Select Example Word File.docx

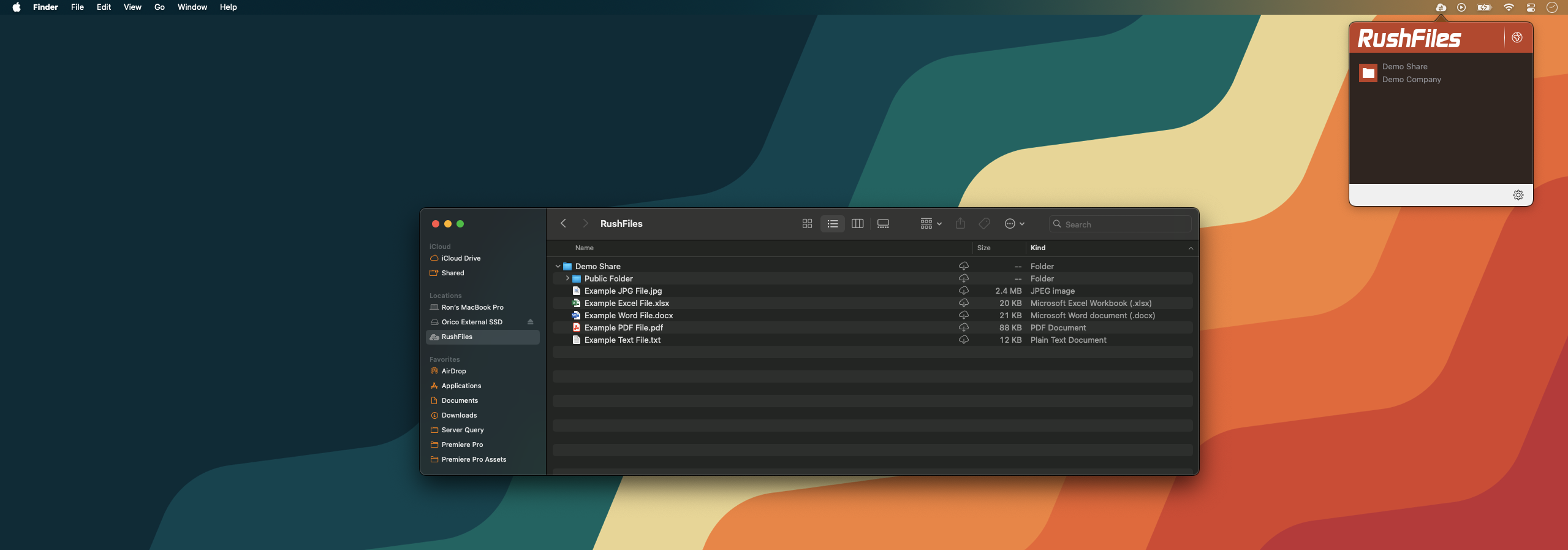[x=873, y=315]
